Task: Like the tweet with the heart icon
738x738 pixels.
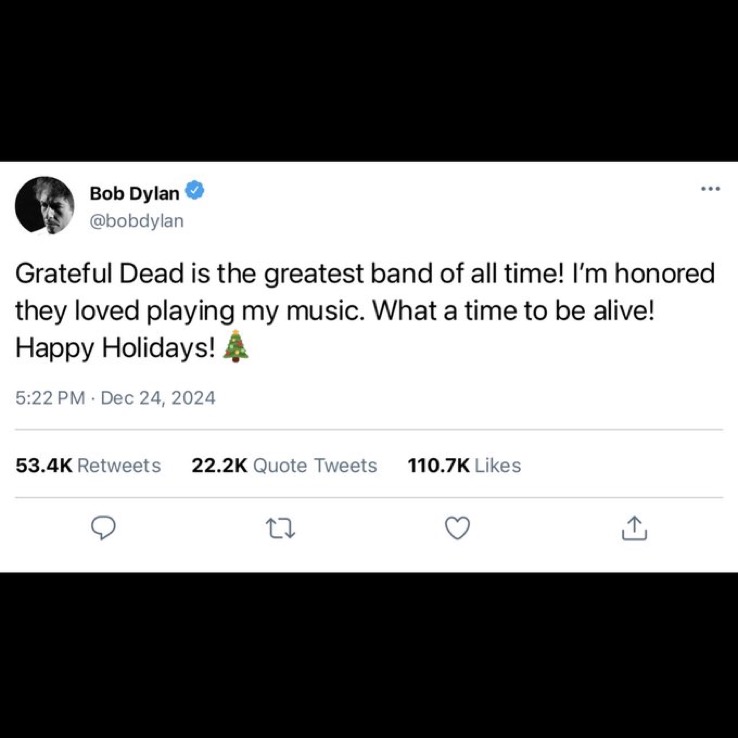Action: coord(457,528)
